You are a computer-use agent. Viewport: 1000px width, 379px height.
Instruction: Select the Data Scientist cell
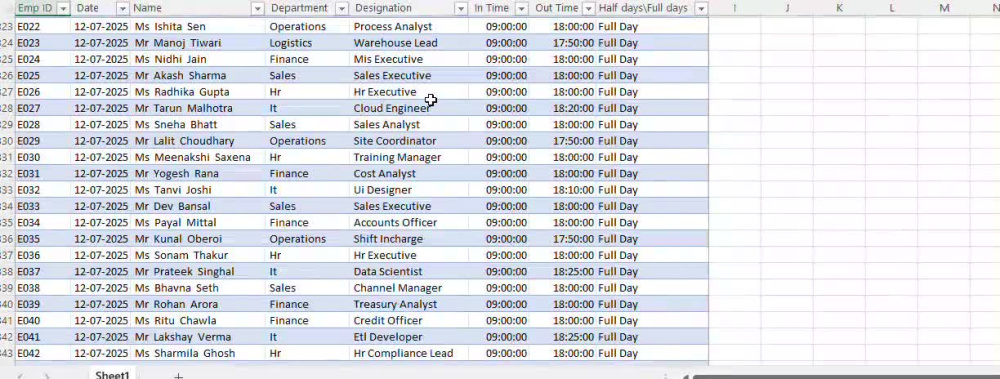[409, 272]
